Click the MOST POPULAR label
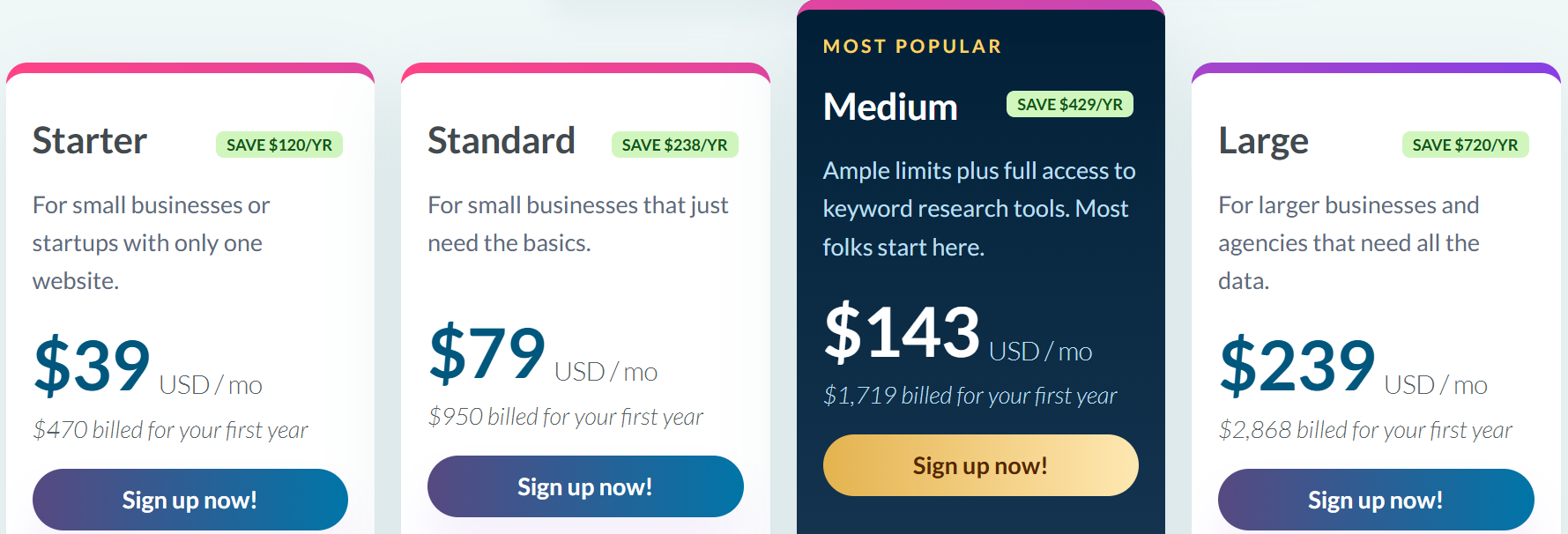Viewport: 1568px width, 534px height. tap(911, 46)
